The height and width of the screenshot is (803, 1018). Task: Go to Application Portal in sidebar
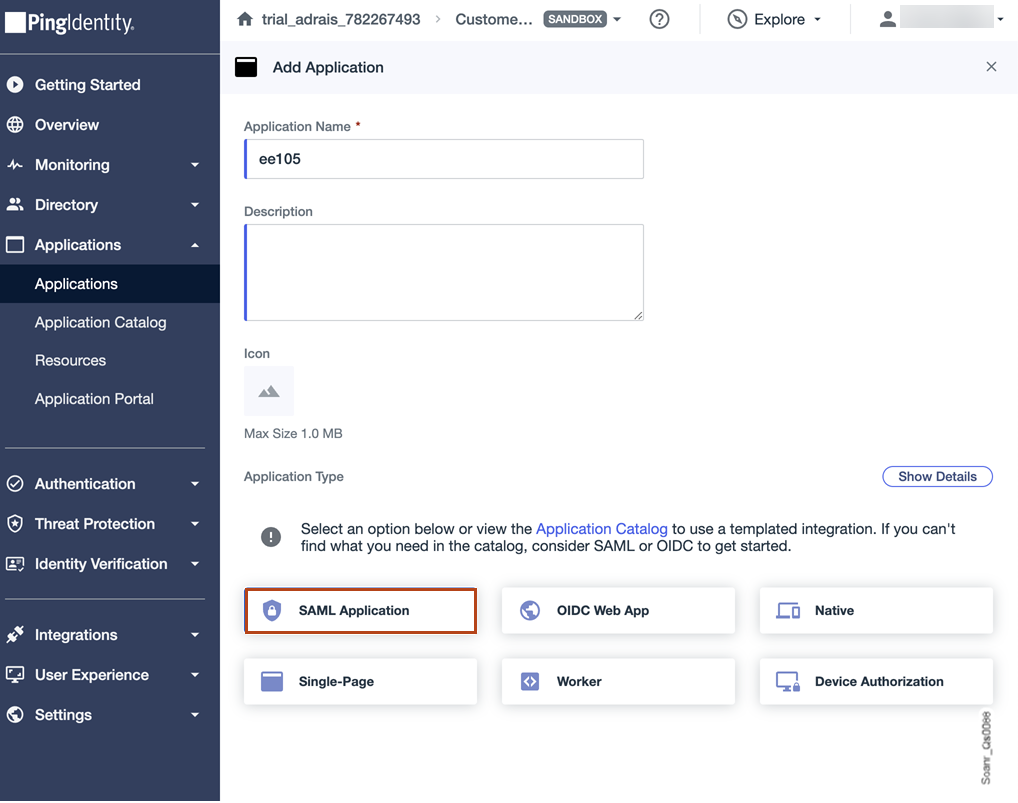[94, 398]
